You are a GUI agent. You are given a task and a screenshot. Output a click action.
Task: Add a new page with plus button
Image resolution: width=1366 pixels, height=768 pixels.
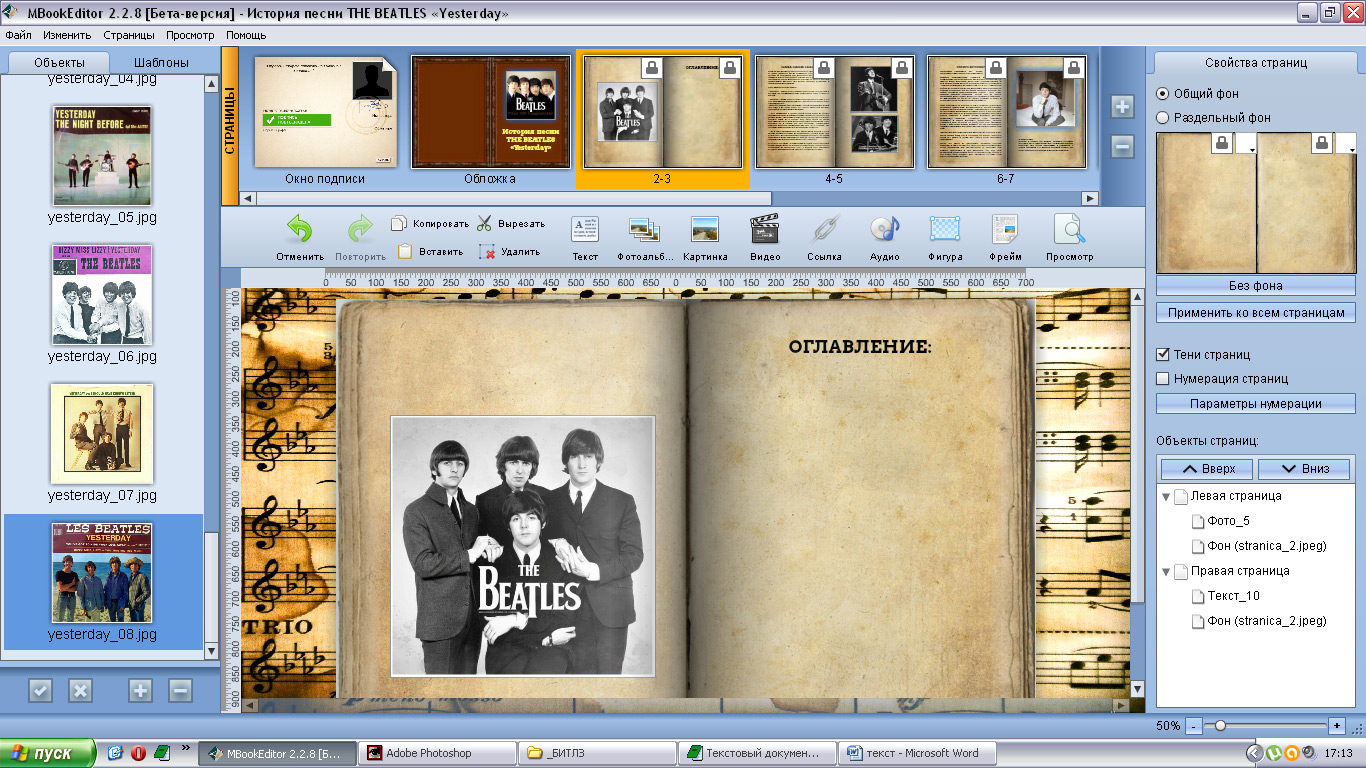(x=1122, y=107)
